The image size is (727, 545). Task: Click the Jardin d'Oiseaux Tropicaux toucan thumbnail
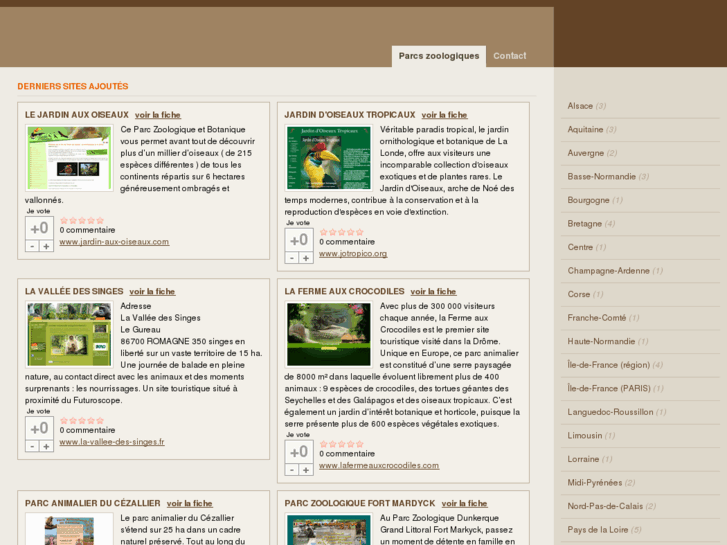click(329, 158)
